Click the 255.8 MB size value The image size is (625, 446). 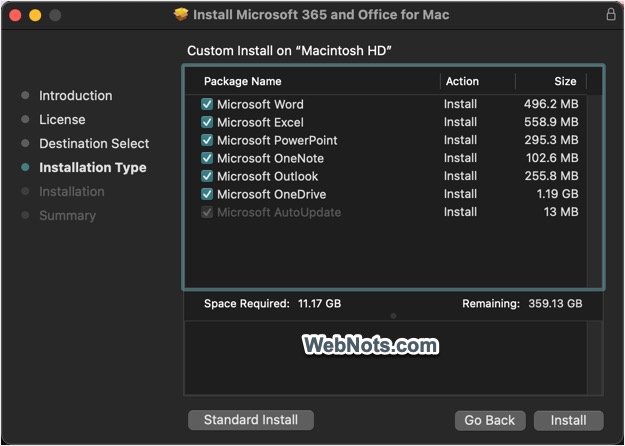pyautogui.click(x=551, y=176)
